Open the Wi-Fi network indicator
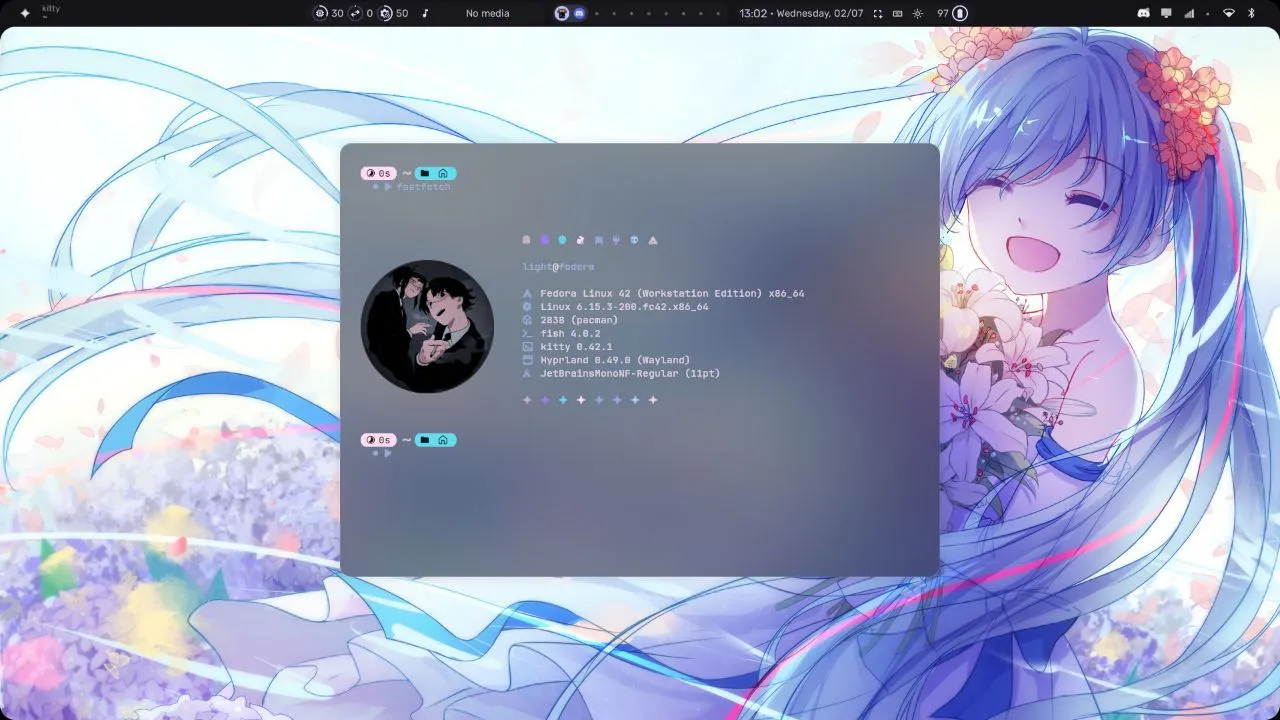This screenshot has width=1280, height=720. tap(1229, 13)
